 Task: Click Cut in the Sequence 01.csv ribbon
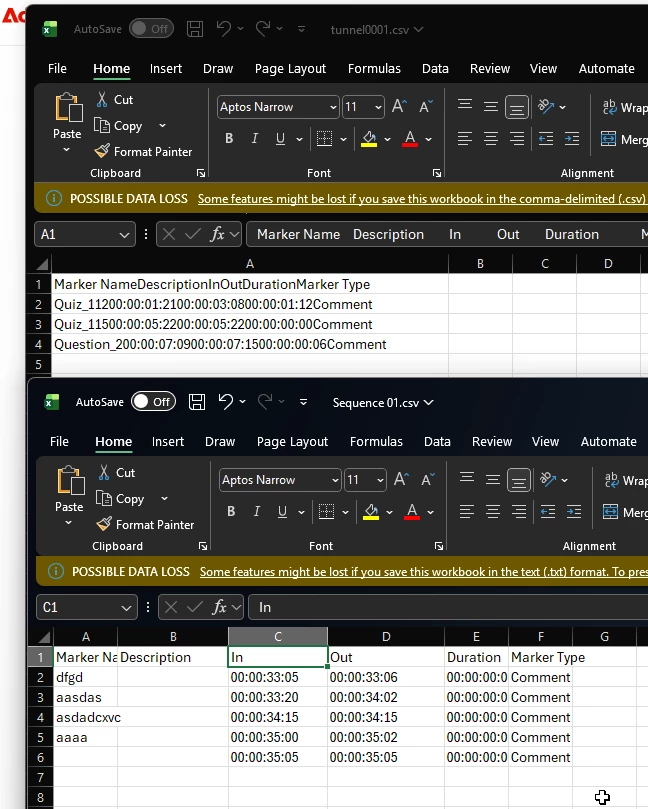pos(117,473)
